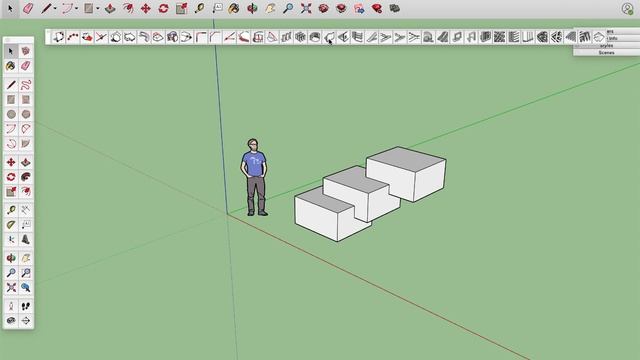
Task: Open 3D Warehouse from the top toolbar
Action: [324, 8]
